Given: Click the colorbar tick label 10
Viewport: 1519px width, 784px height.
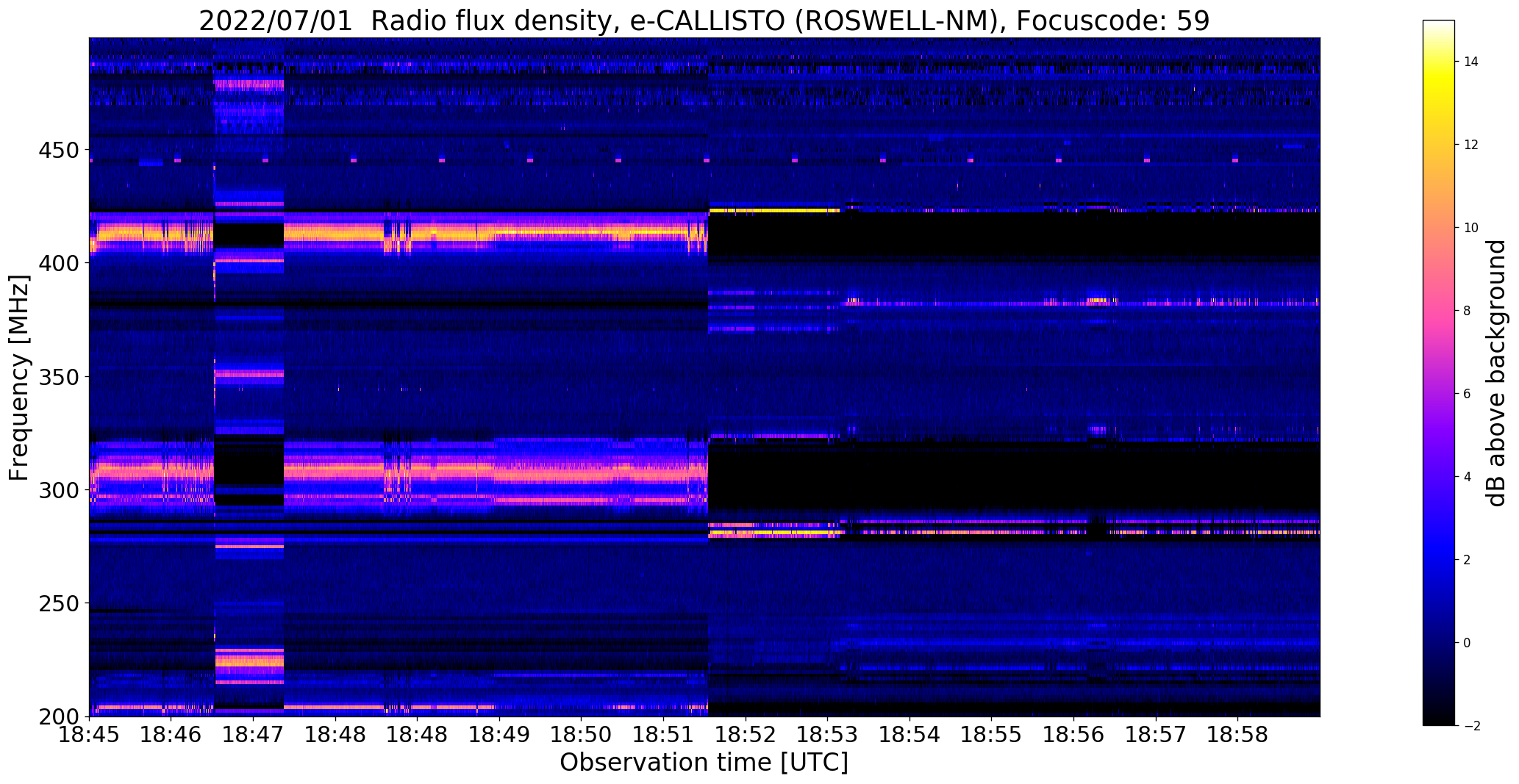Looking at the screenshot, I should pyautogui.click(x=1471, y=228).
